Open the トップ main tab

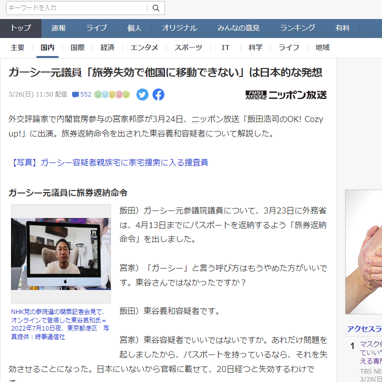pyautogui.click(x=21, y=28)
